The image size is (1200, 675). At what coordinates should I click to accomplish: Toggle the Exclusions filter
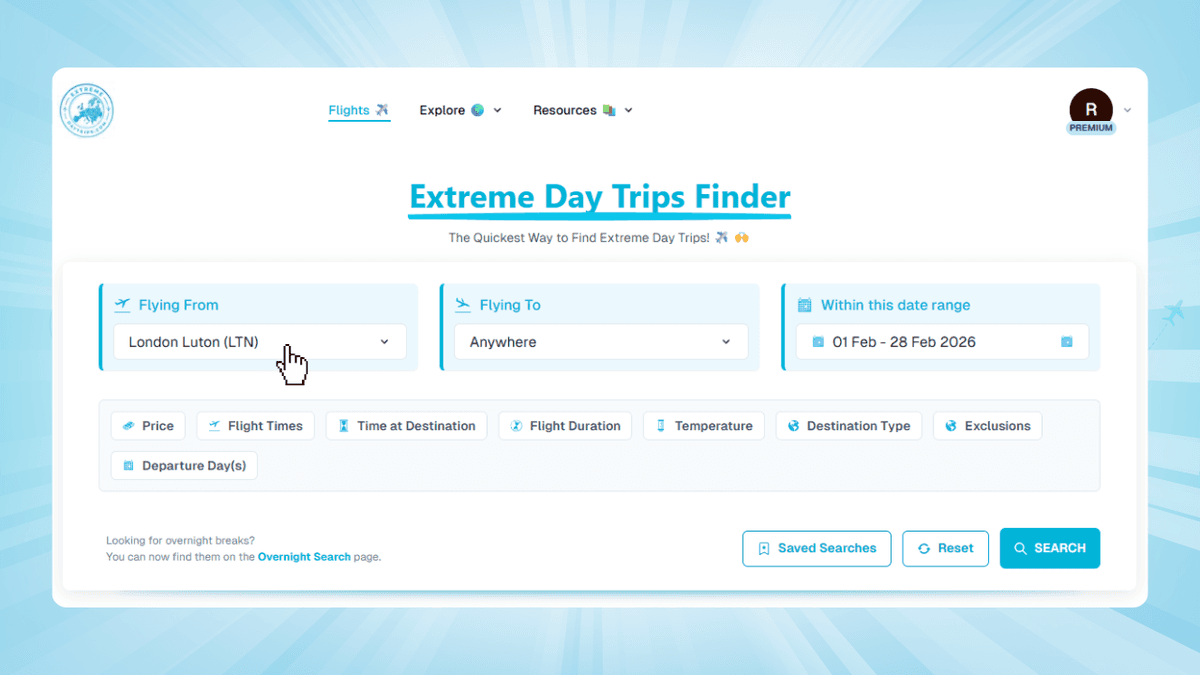987,425
